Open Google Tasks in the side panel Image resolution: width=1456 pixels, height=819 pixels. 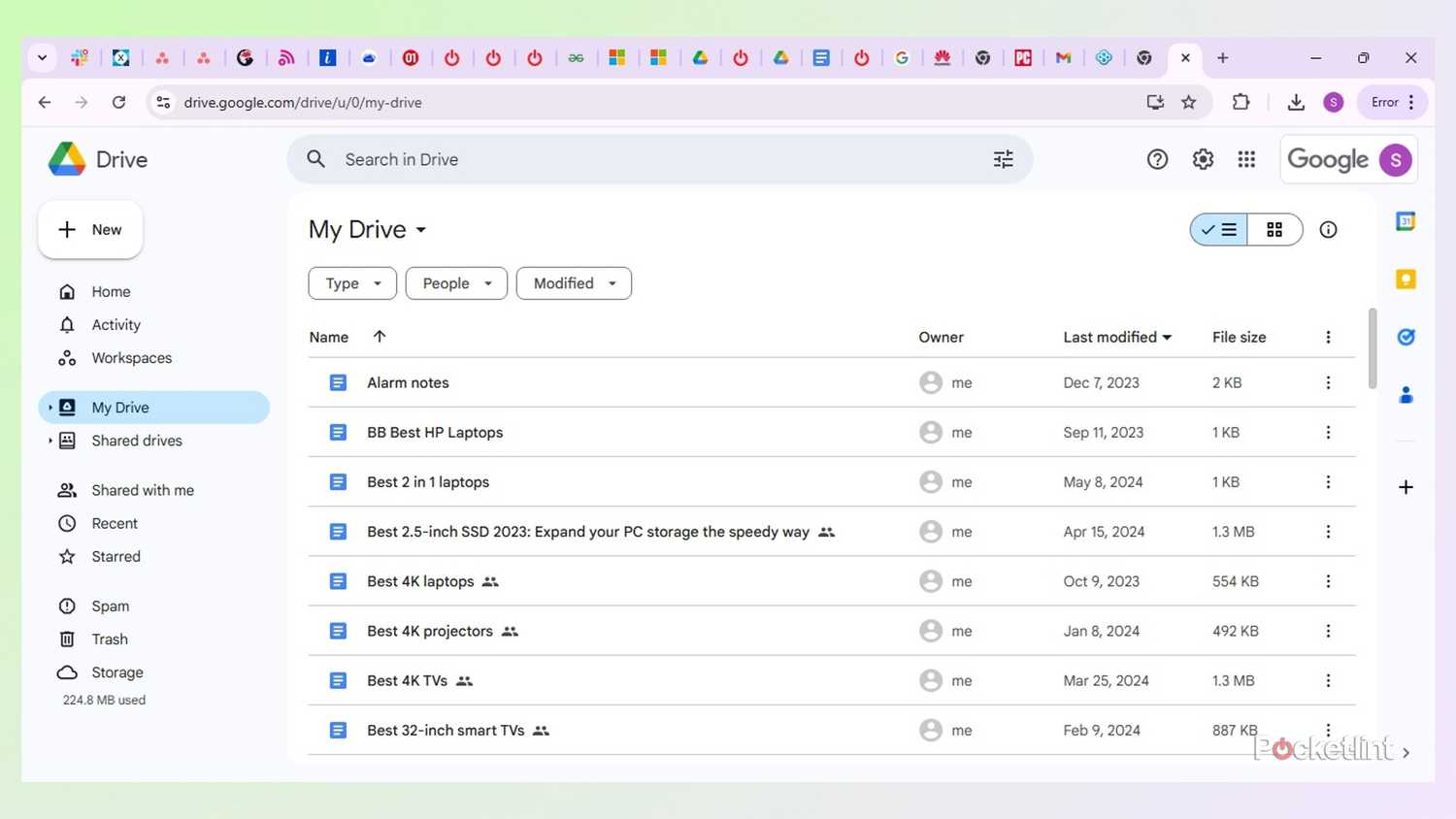pyautogui.click(x=1406, y=337)
